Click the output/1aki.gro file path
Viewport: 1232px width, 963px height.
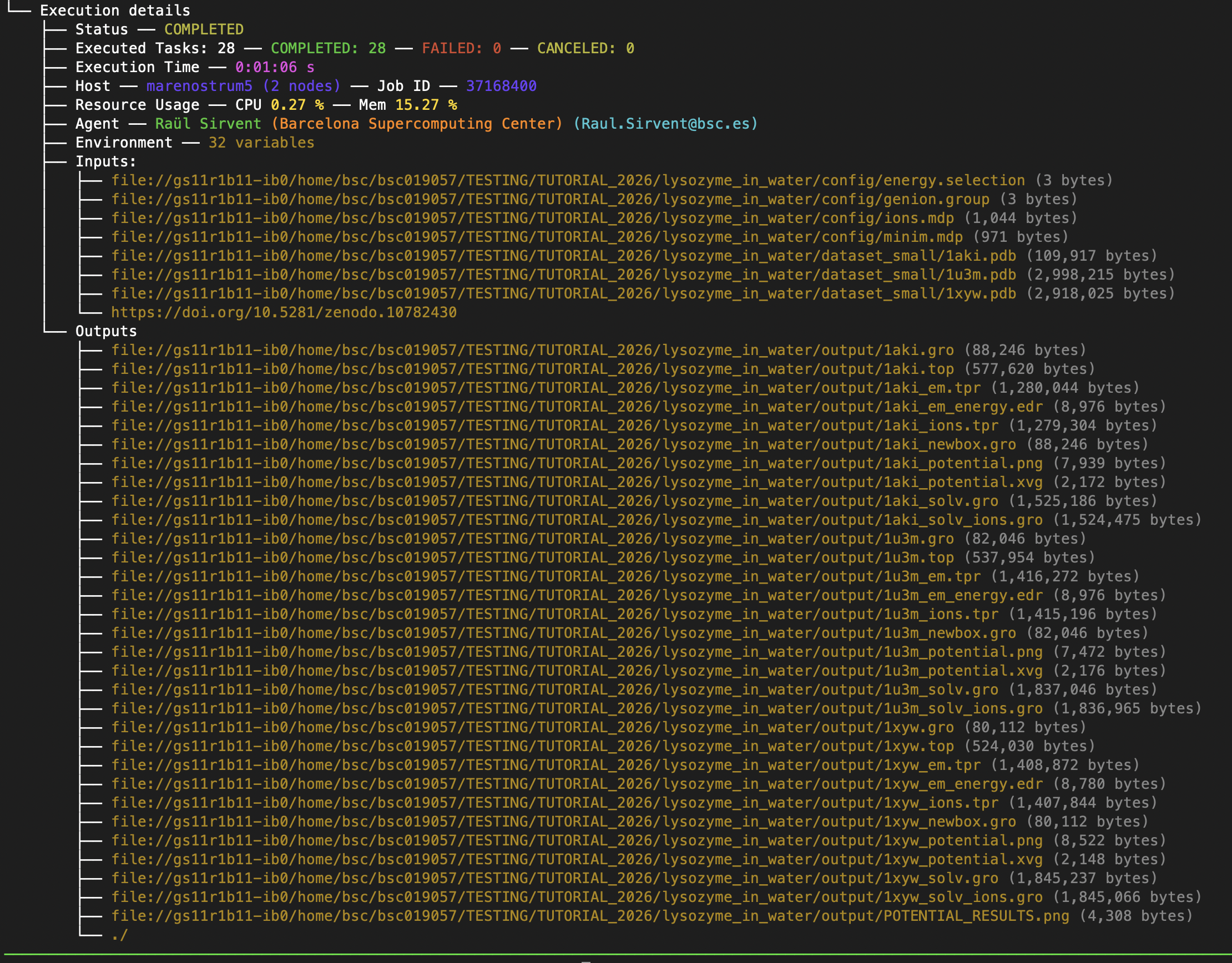pyautogui.click(x=533, y=350)
